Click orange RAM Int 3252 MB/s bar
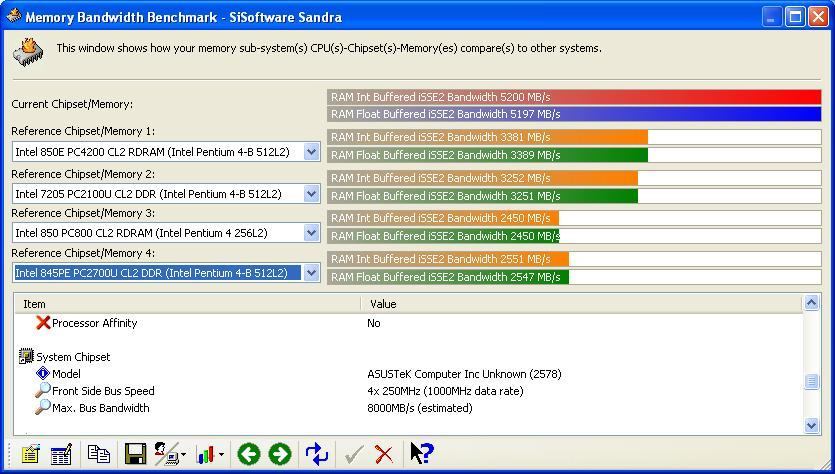This screenshot has width=835, height=474. point(482,178)
